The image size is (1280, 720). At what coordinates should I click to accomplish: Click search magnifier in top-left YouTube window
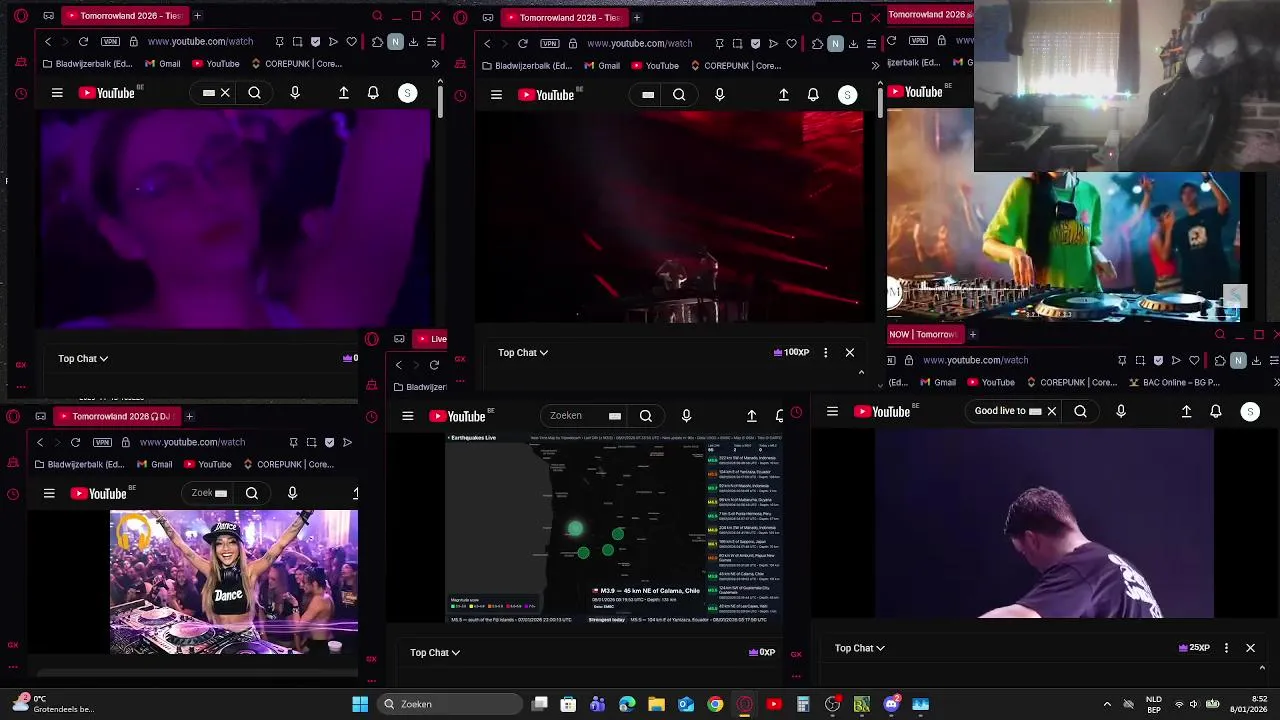tap(255, 93)
